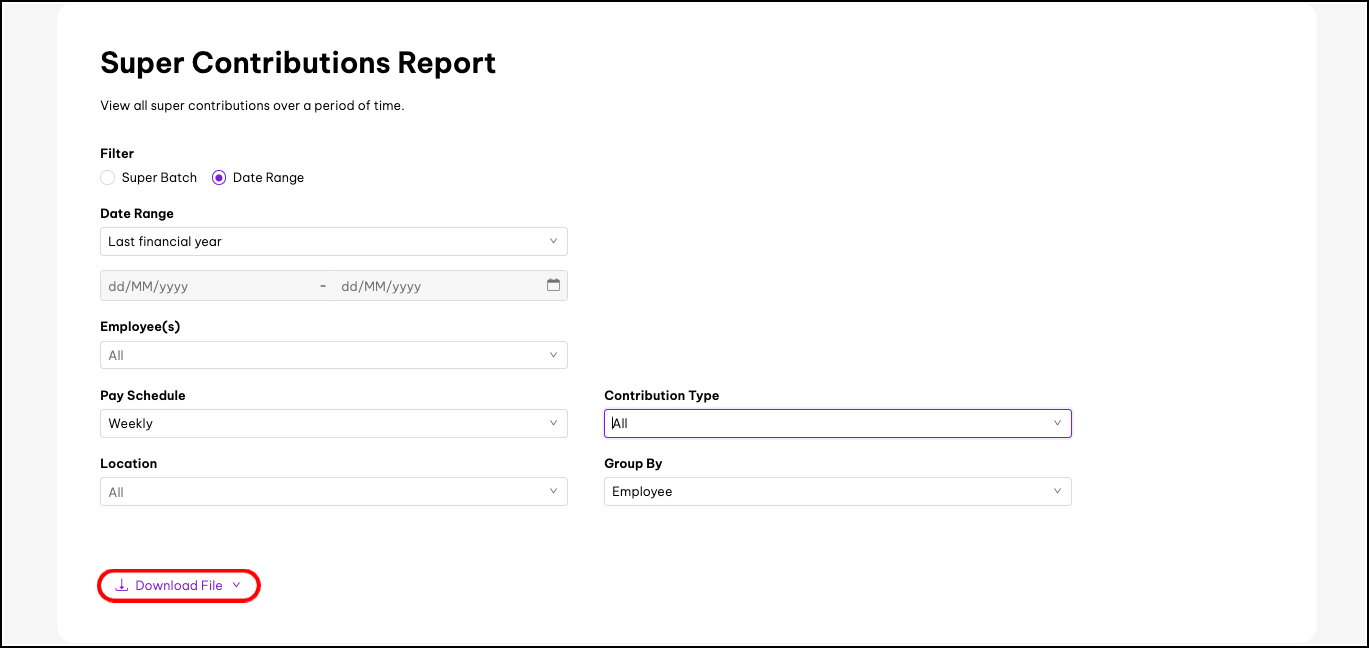Click the chevron arrow in Location field
The height and width of the screenshot is (648, 1369).
553,491
